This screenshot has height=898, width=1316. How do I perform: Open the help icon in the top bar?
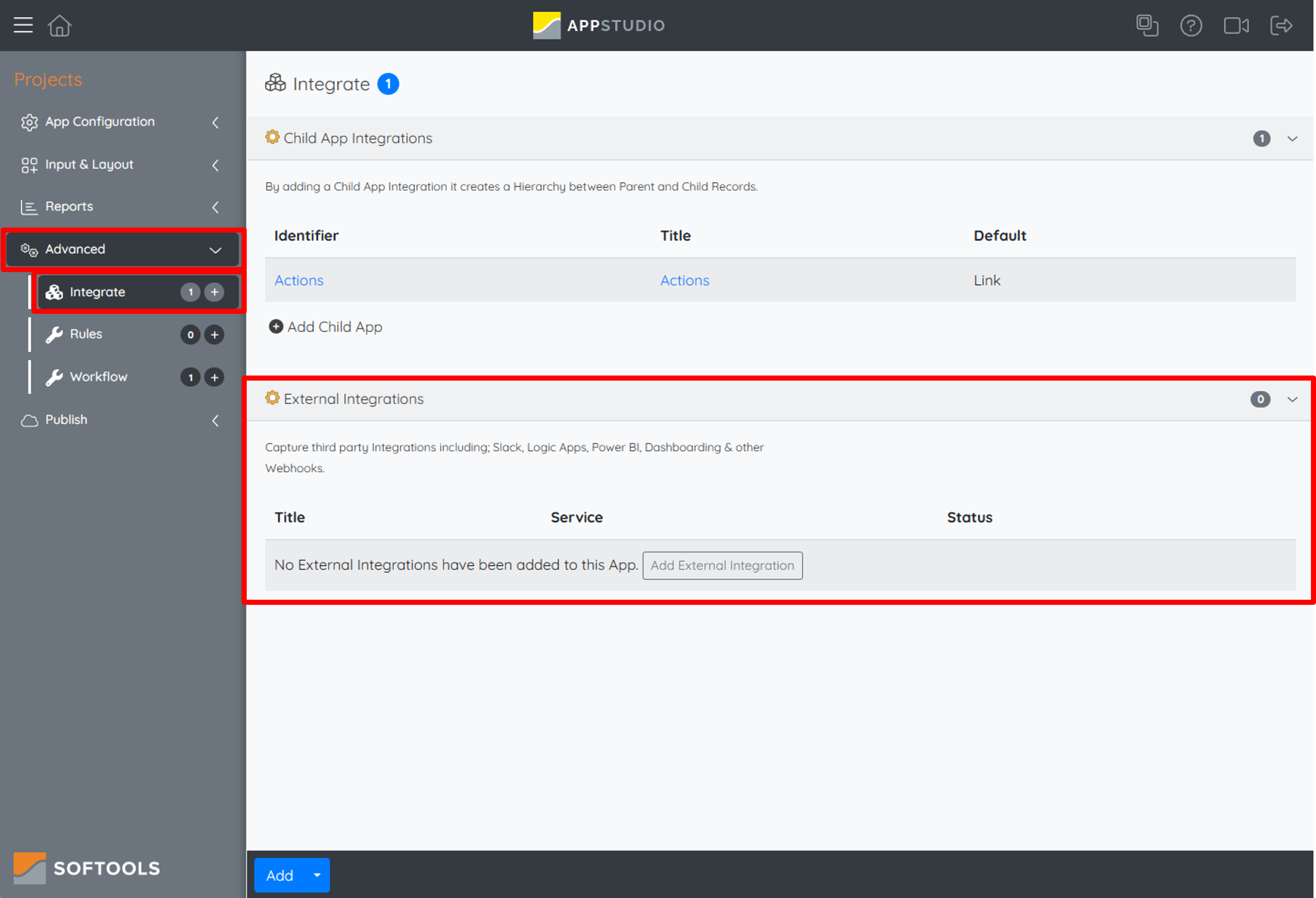tap(1191, 25)
